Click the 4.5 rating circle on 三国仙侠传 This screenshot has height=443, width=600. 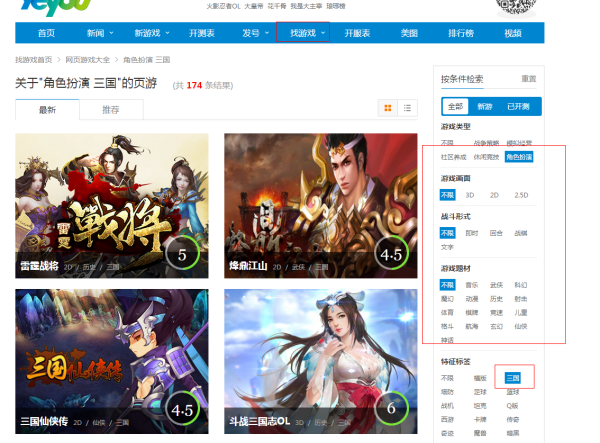tap(182, 410)
